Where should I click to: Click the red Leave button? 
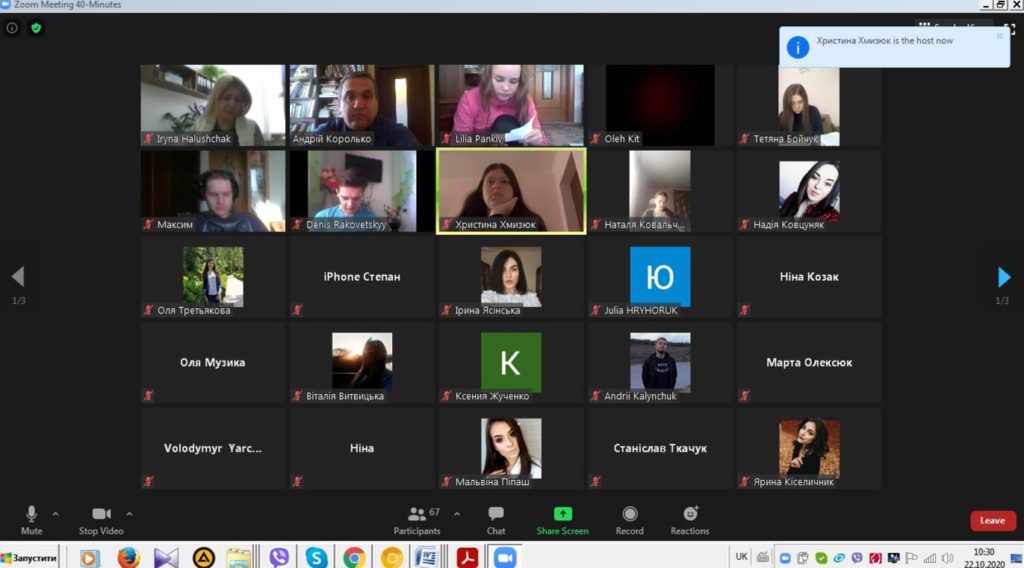point(992,520)
